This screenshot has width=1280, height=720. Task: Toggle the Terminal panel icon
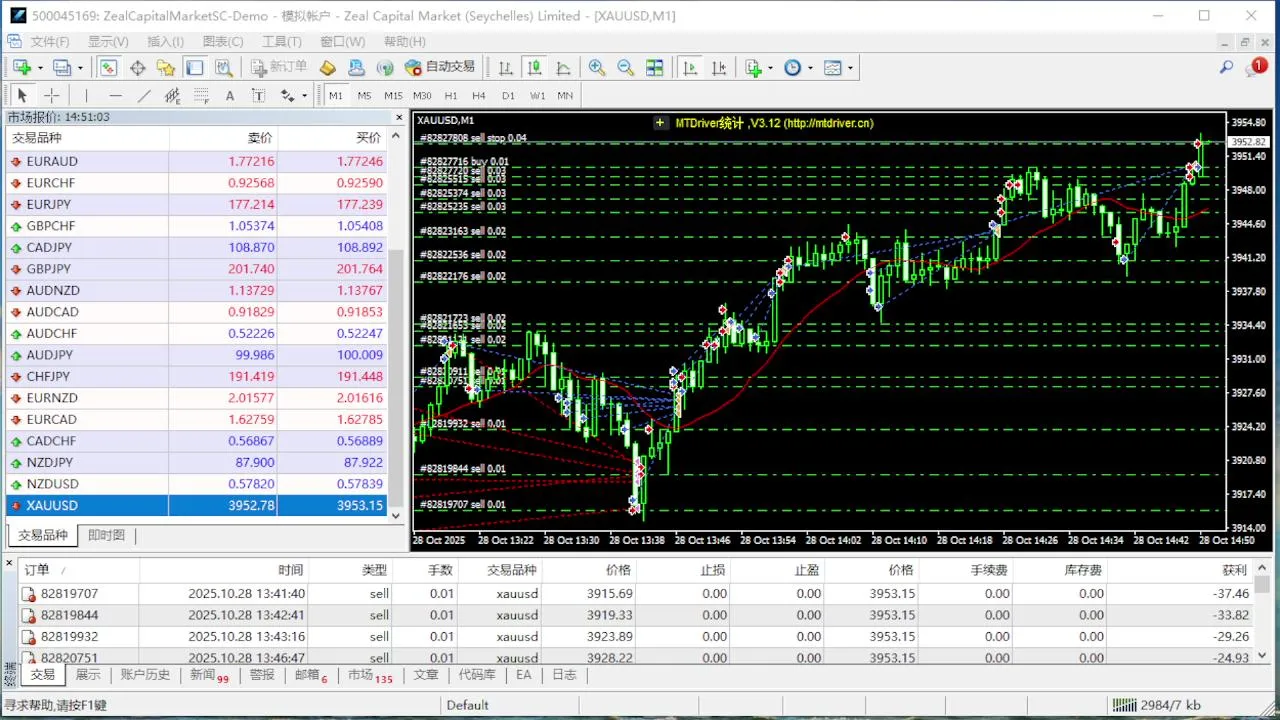pos(195,68)
